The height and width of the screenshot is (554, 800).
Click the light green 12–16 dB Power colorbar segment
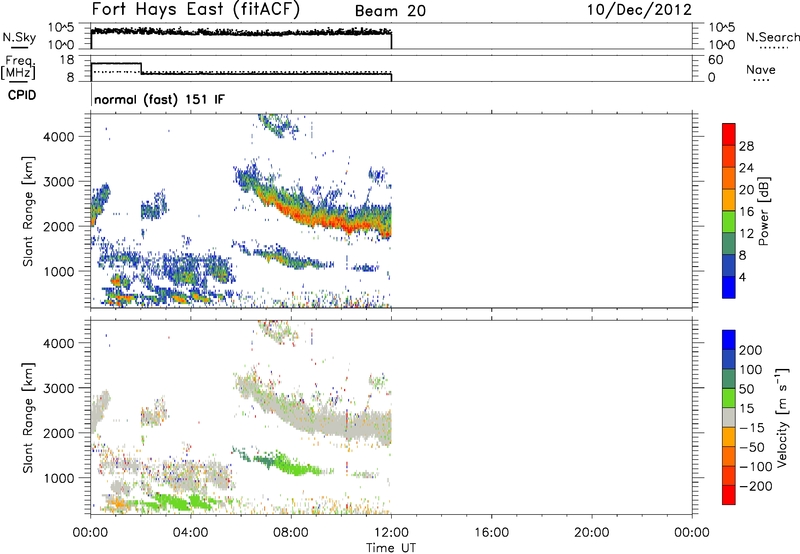(x=729, y=221)
